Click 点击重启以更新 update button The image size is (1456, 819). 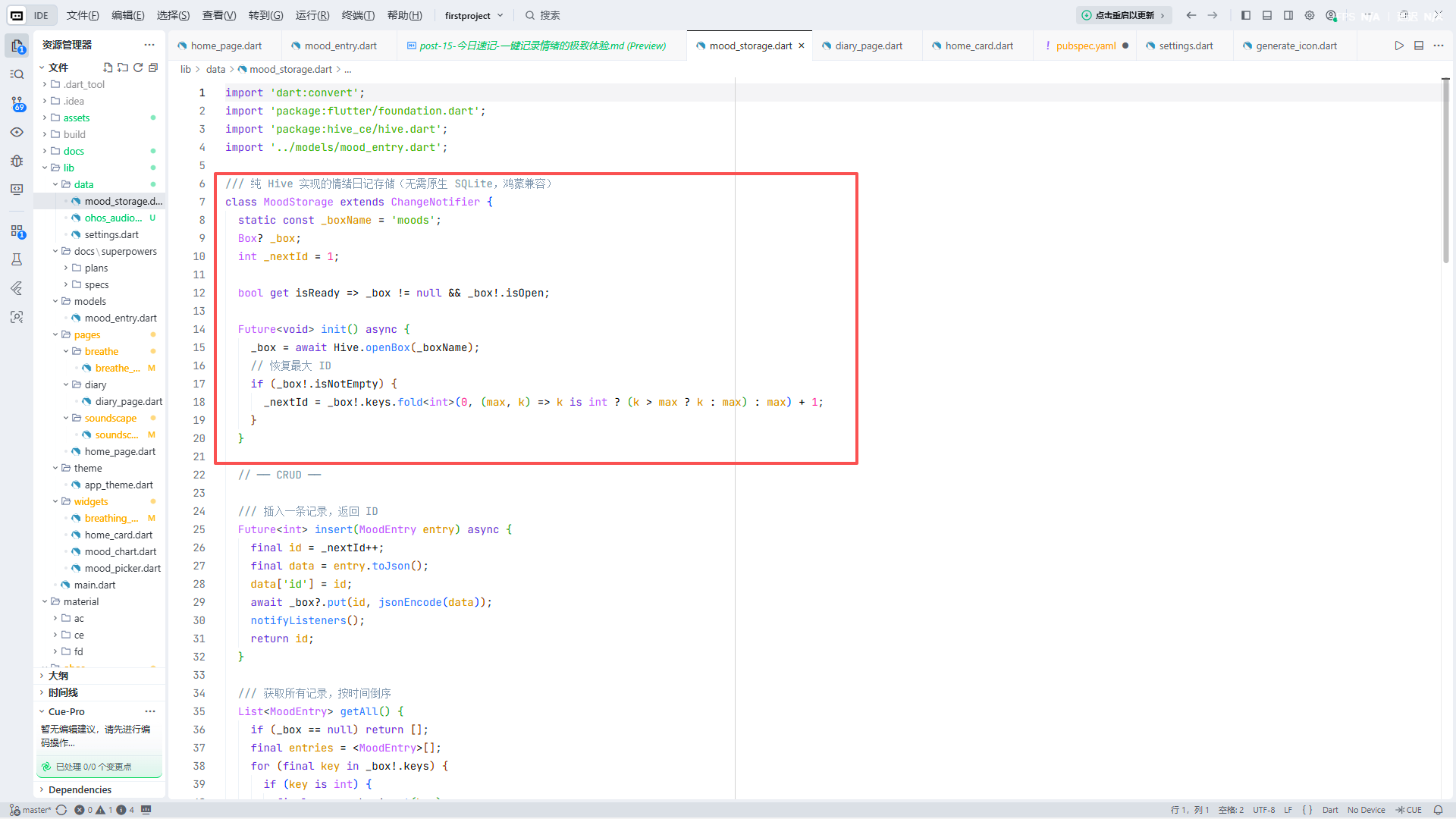(1124, 15)
